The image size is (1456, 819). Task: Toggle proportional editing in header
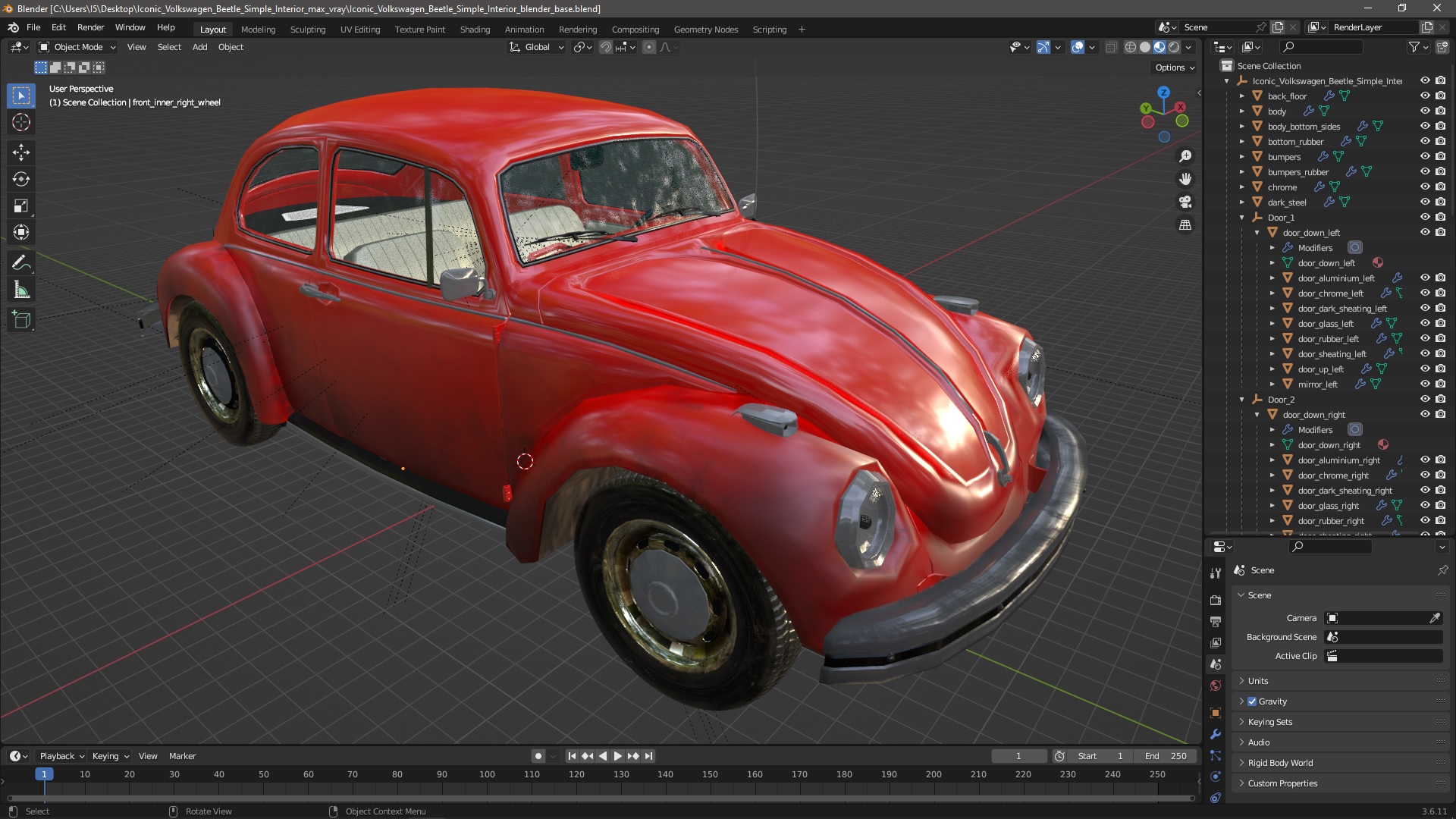click(x=649, y=47)
